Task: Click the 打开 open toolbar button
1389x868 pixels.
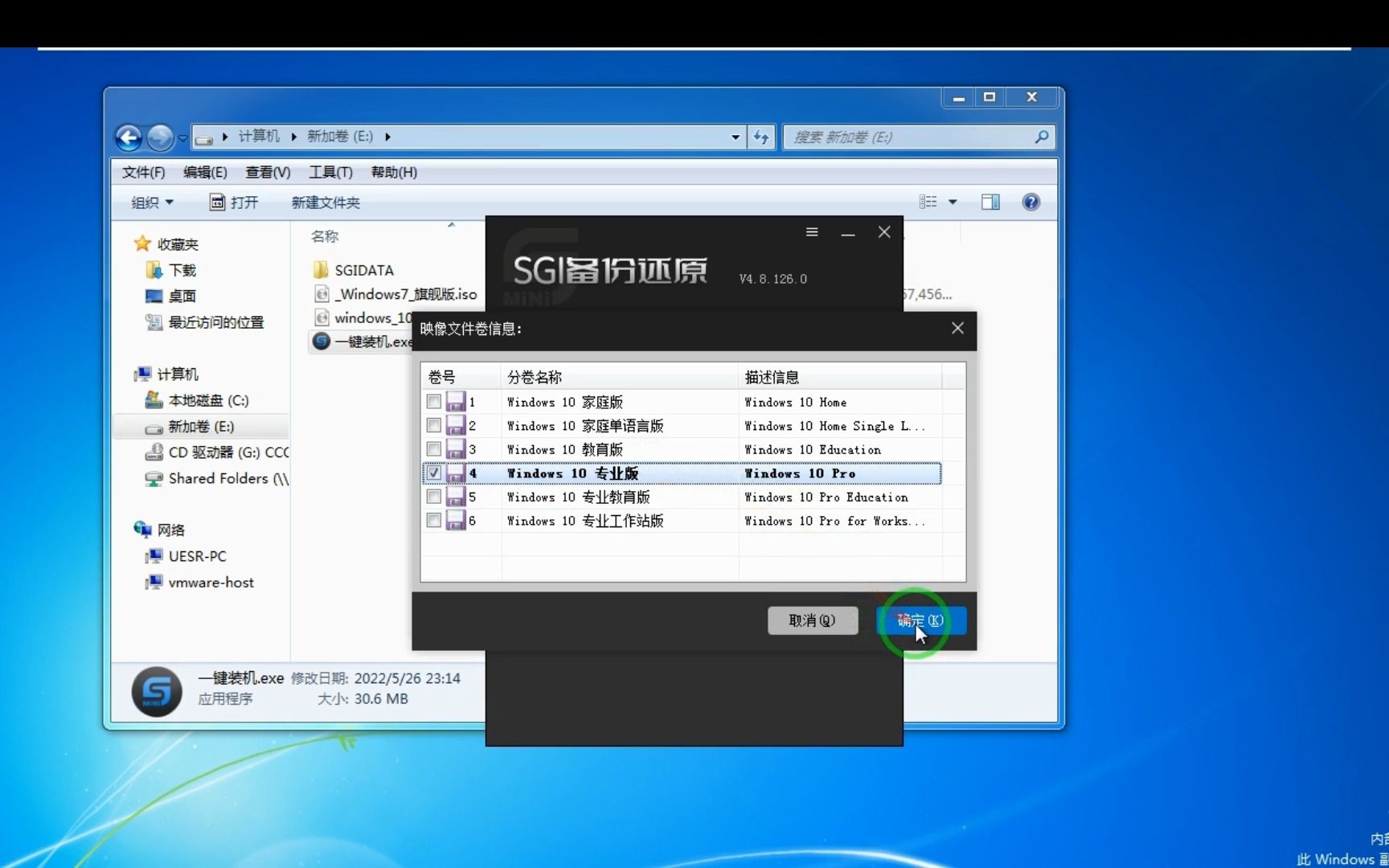Action: [234, 203]
